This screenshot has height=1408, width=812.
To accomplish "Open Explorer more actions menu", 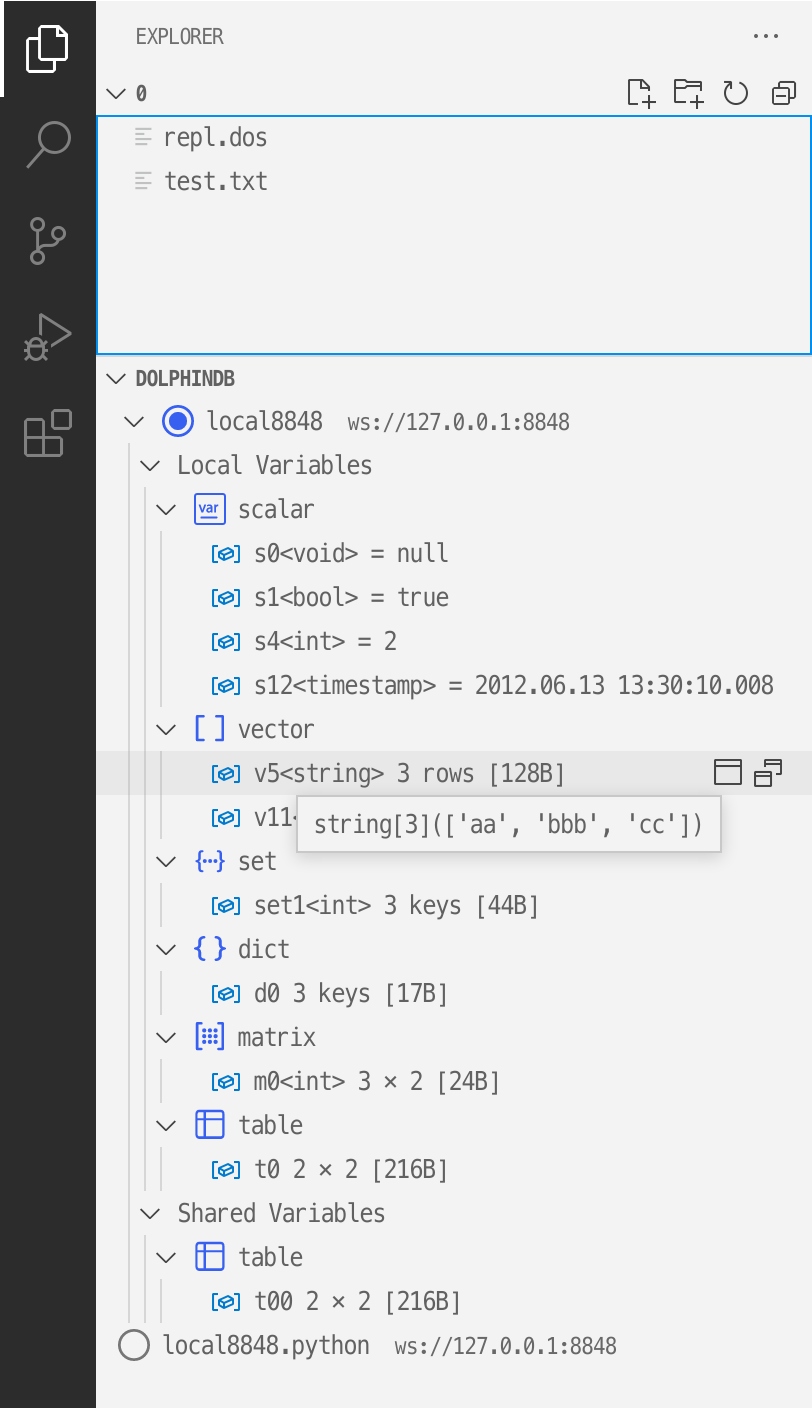I will [x=765, y=36].
